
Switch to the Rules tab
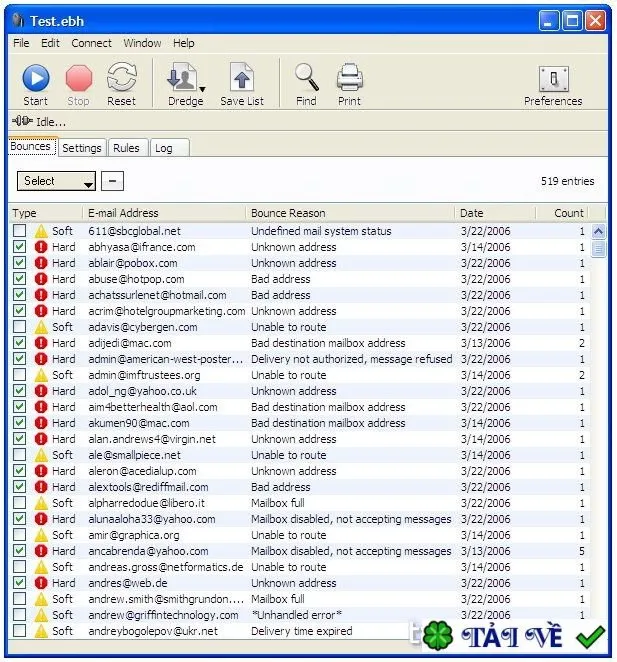[126, 148]
